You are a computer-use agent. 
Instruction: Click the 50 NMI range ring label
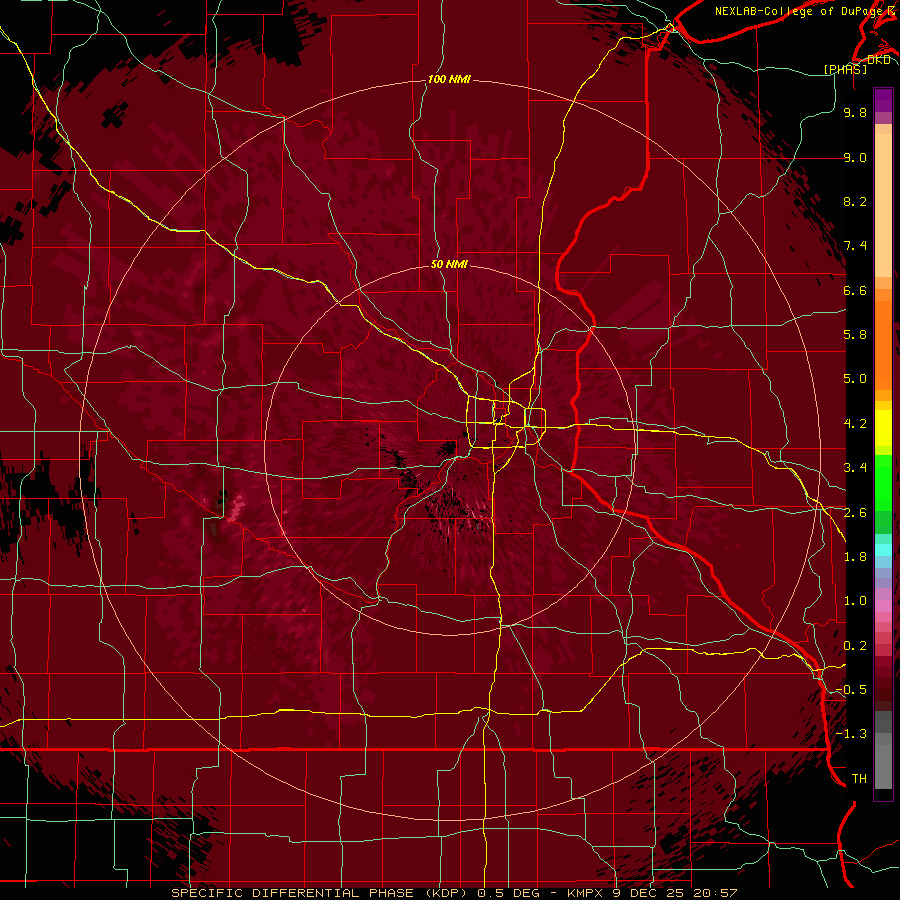pos(449,264)
